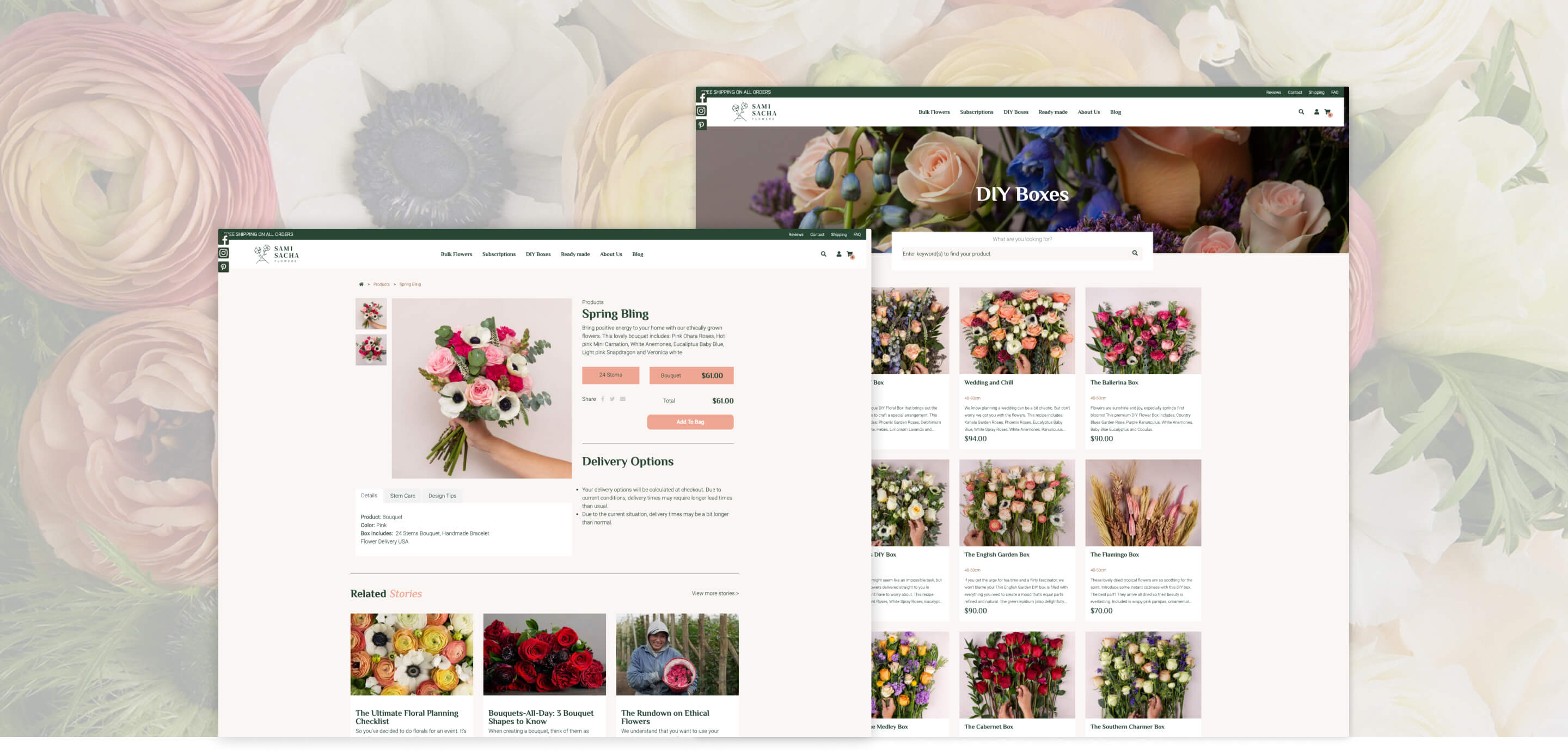This screenshot has height=755, width=1568.
Task: Click Add To Bag button
Action: point(690,422)
